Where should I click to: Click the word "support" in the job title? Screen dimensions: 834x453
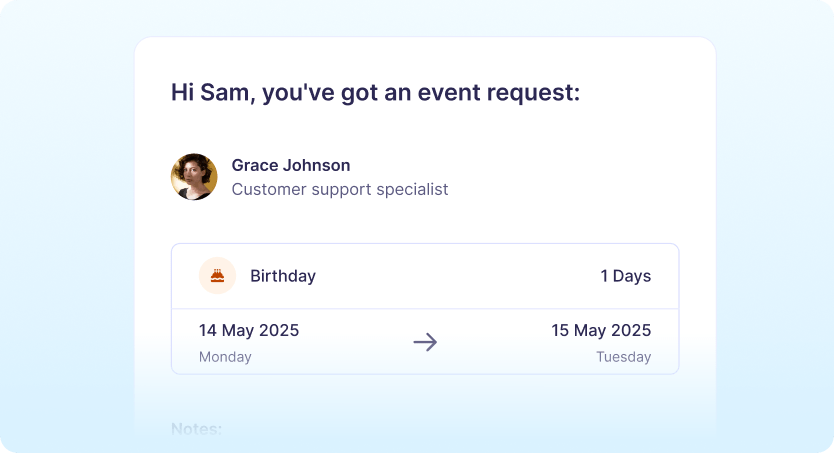click(x=340, y=189)
